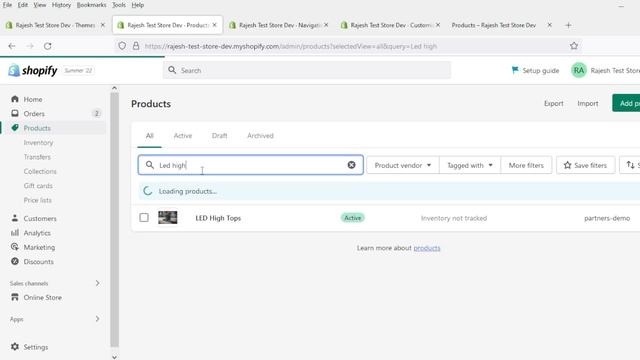Image resolution: width=640 pixels, height=360 pixels.
Task: Click the filter products search field
Action: [x=251, y=165]
